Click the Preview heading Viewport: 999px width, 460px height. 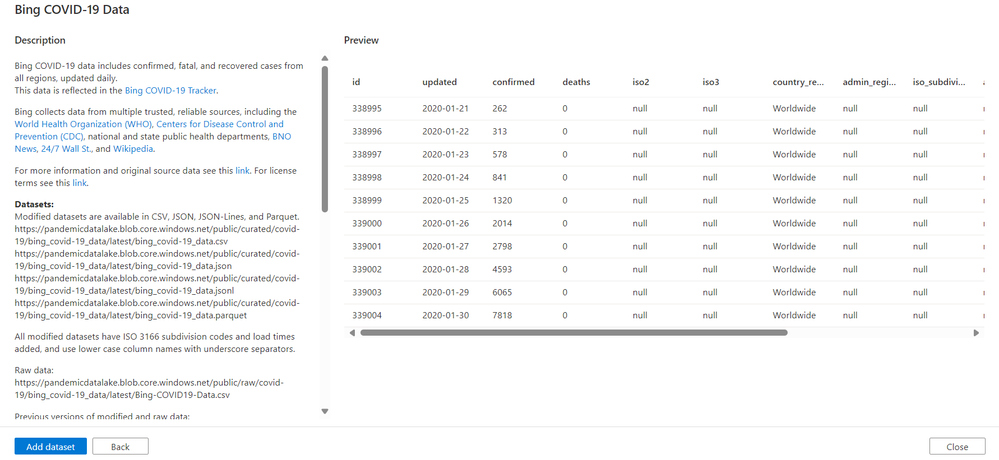[361, 40]
